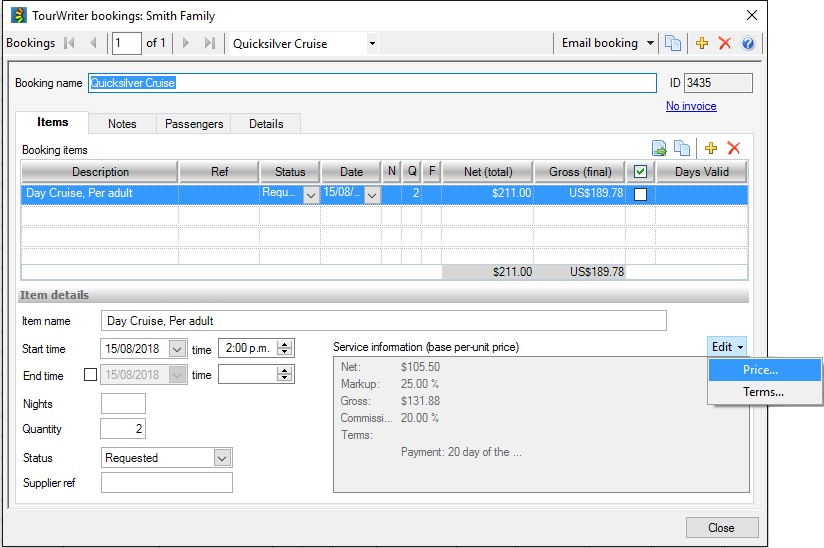The height and width of the screenshot is (548, 824).
Task: Open the Status dropdown showing Requested
Action: 222,458
